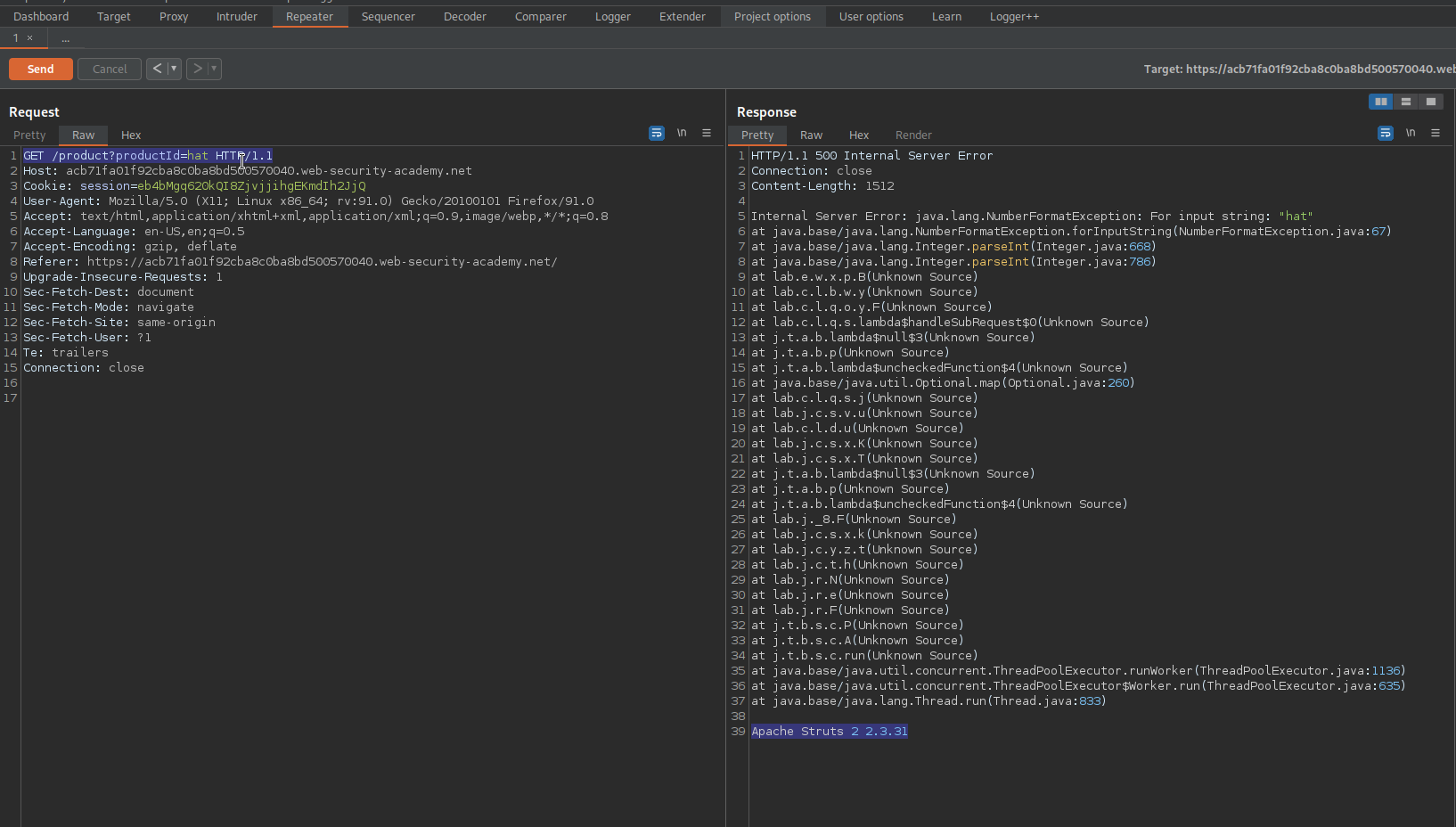Image resolution: width=1456 pixels, height=827 pixels.
Task: Toggle word wrap in Request panel
Action: click(657, 133)
